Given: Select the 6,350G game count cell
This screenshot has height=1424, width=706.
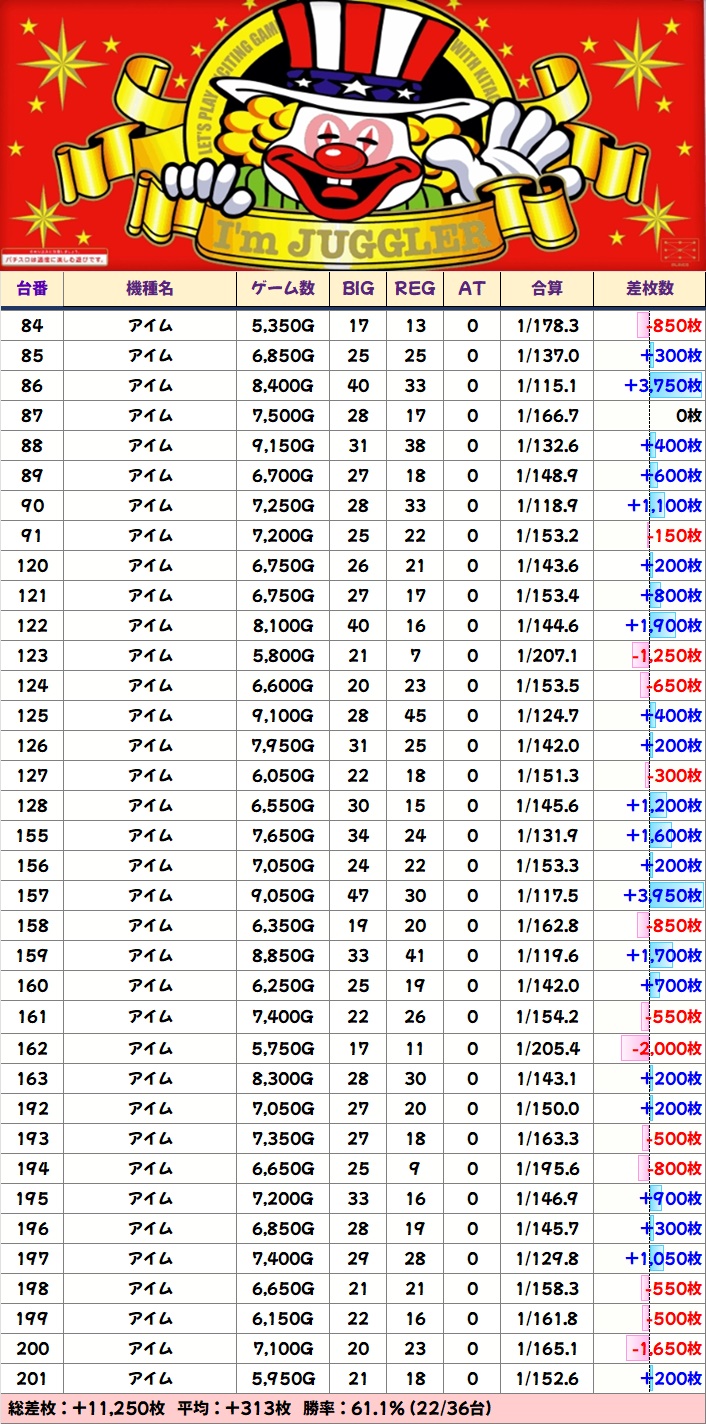Looking at the screenshot, I should point(284,926).
